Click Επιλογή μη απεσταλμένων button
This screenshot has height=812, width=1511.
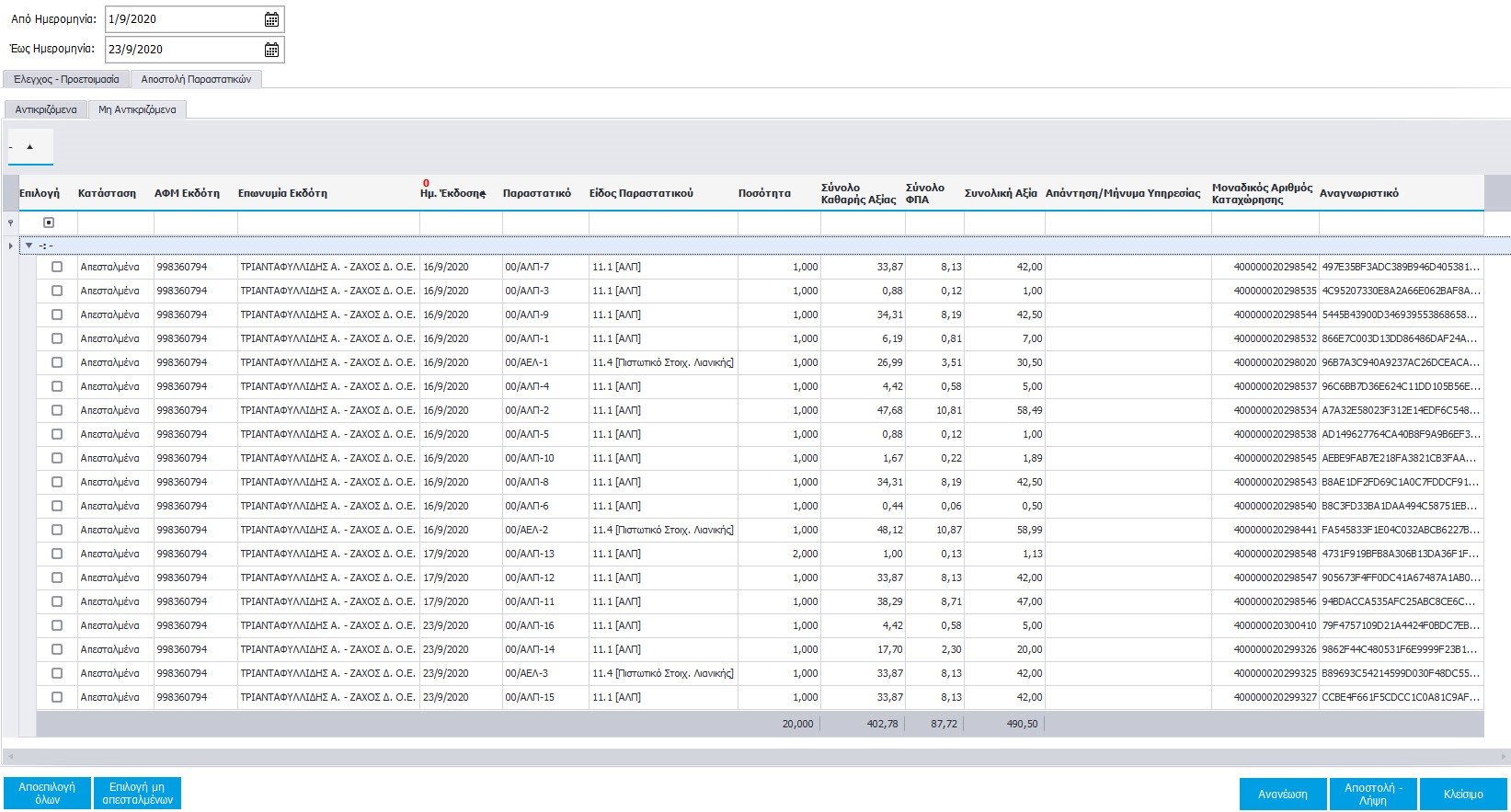click(x=137, y=793)
